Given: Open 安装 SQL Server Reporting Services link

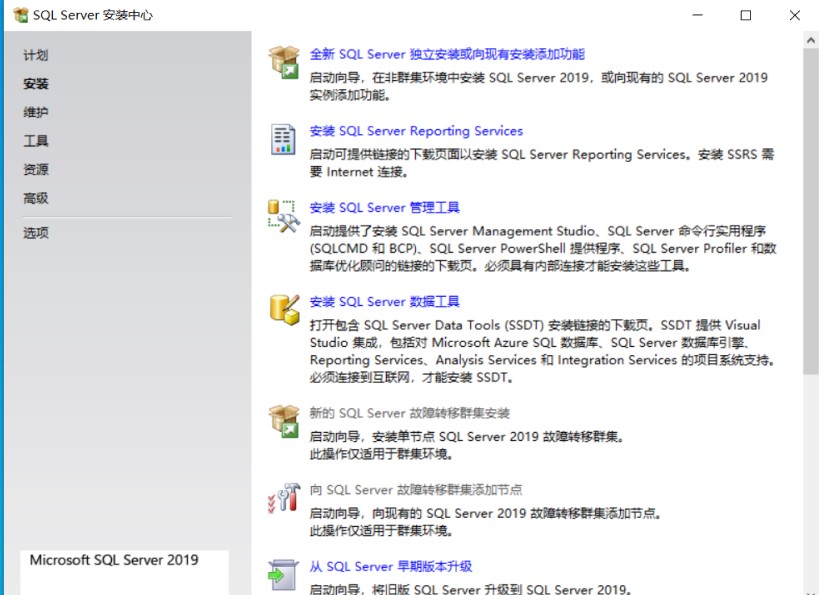Looking at the screenshot, I should point(416,131).
